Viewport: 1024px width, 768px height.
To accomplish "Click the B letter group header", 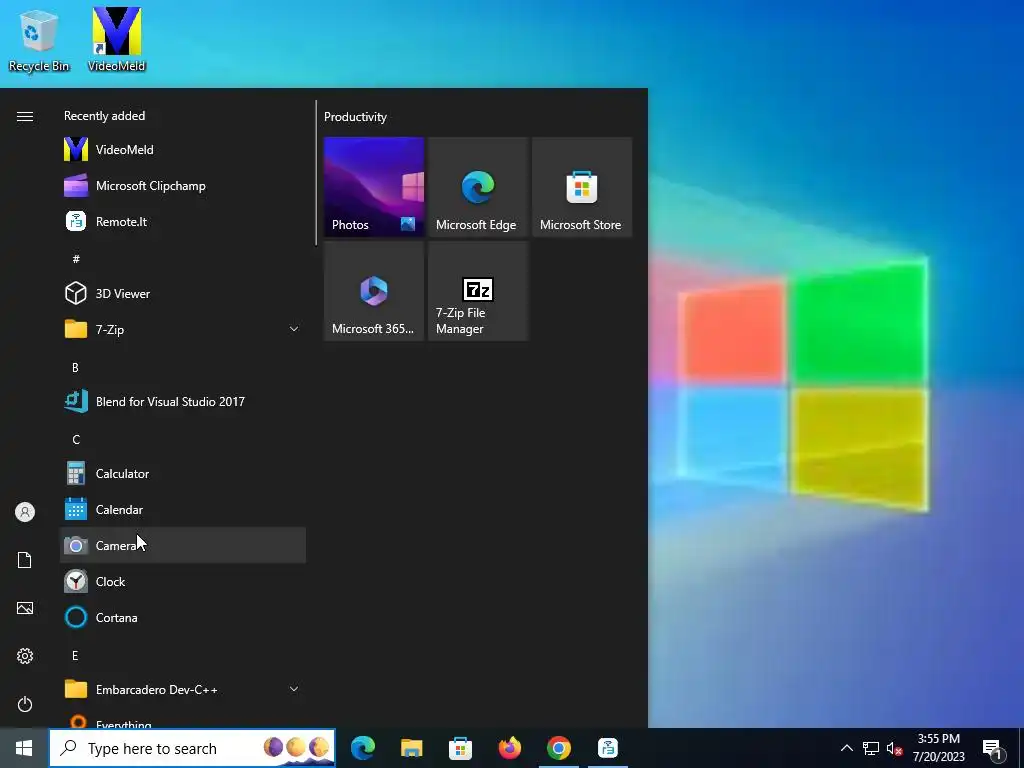I will (x=75, y=368).
